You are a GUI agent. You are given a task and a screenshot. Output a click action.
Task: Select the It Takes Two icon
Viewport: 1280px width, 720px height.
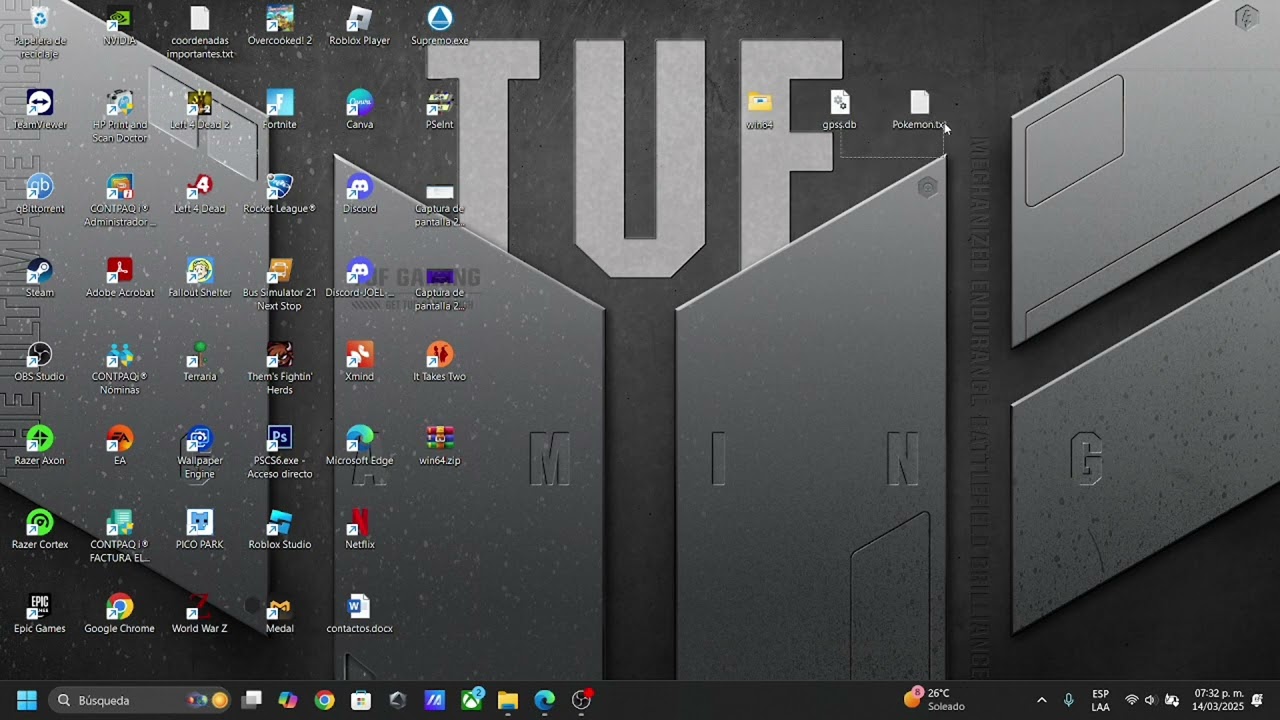point(440,362)
